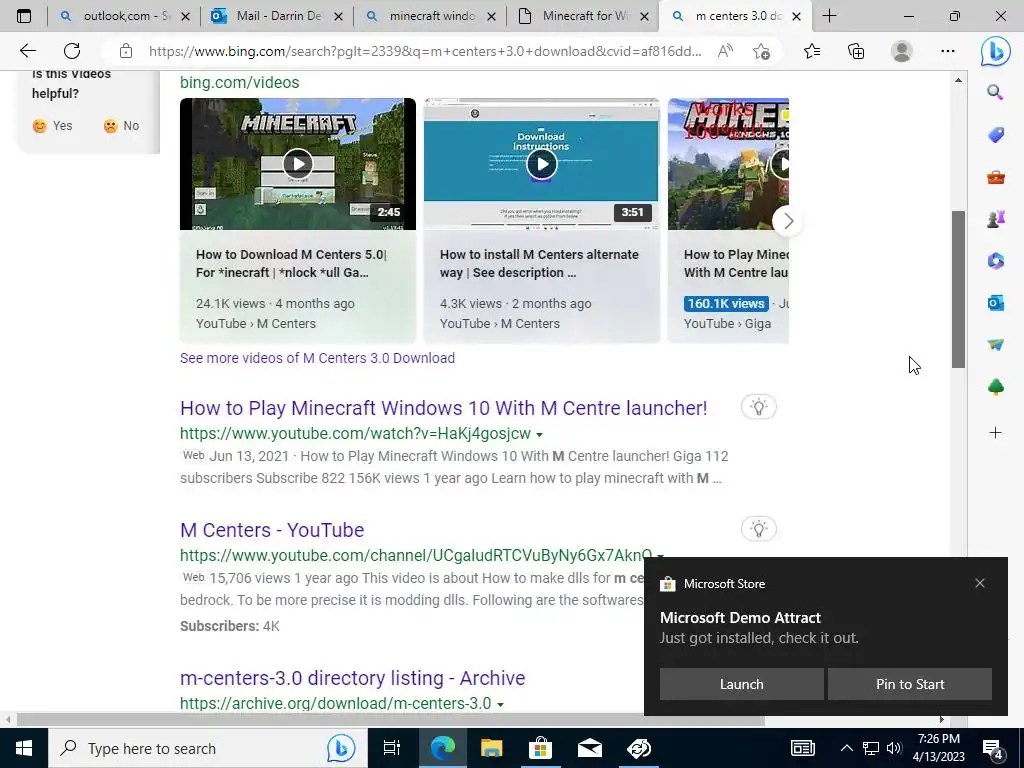Play How to install M Centers alternate video
Viewport: 1024px width, 768px height.
pos(541,164)
